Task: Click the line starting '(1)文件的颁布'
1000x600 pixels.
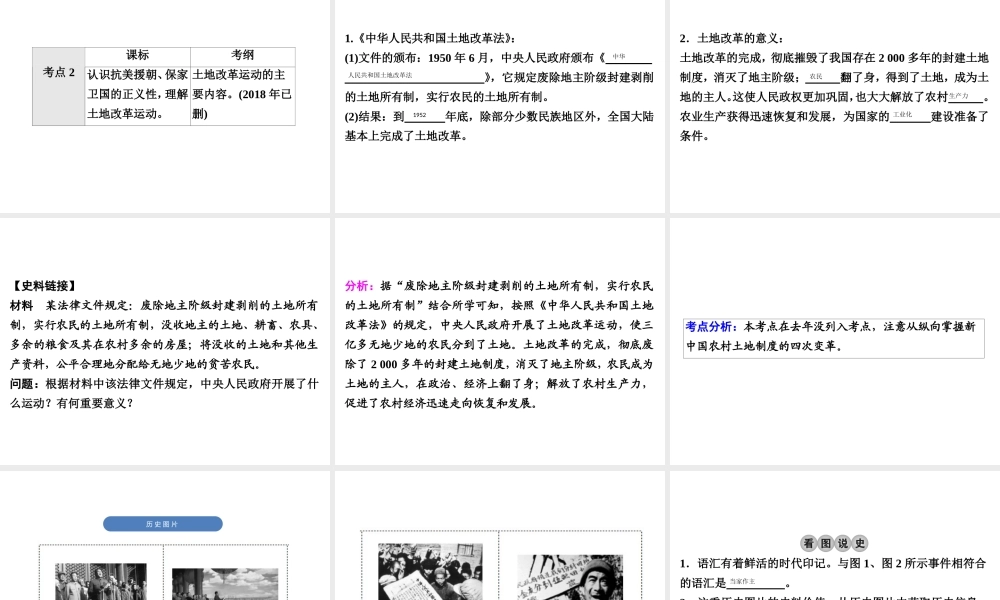Action: click(499, 58)
